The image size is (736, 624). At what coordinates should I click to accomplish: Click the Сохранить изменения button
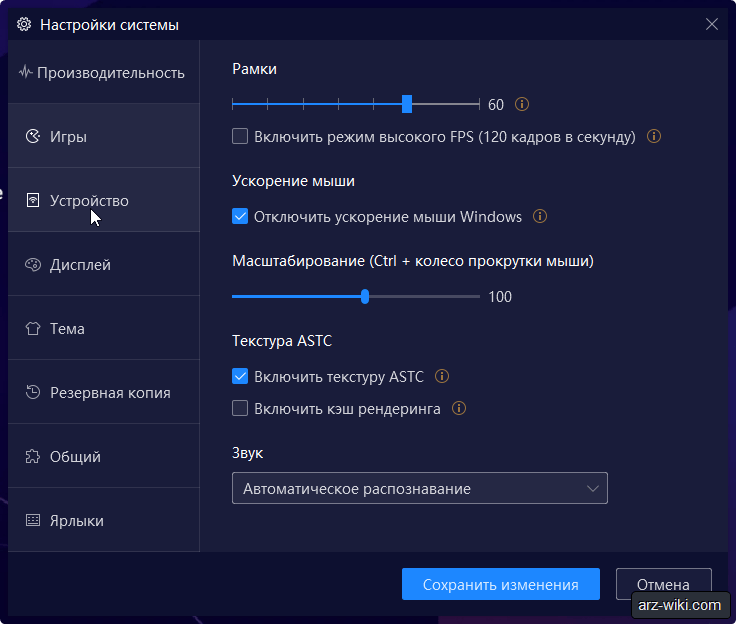[x=501, y=584]
